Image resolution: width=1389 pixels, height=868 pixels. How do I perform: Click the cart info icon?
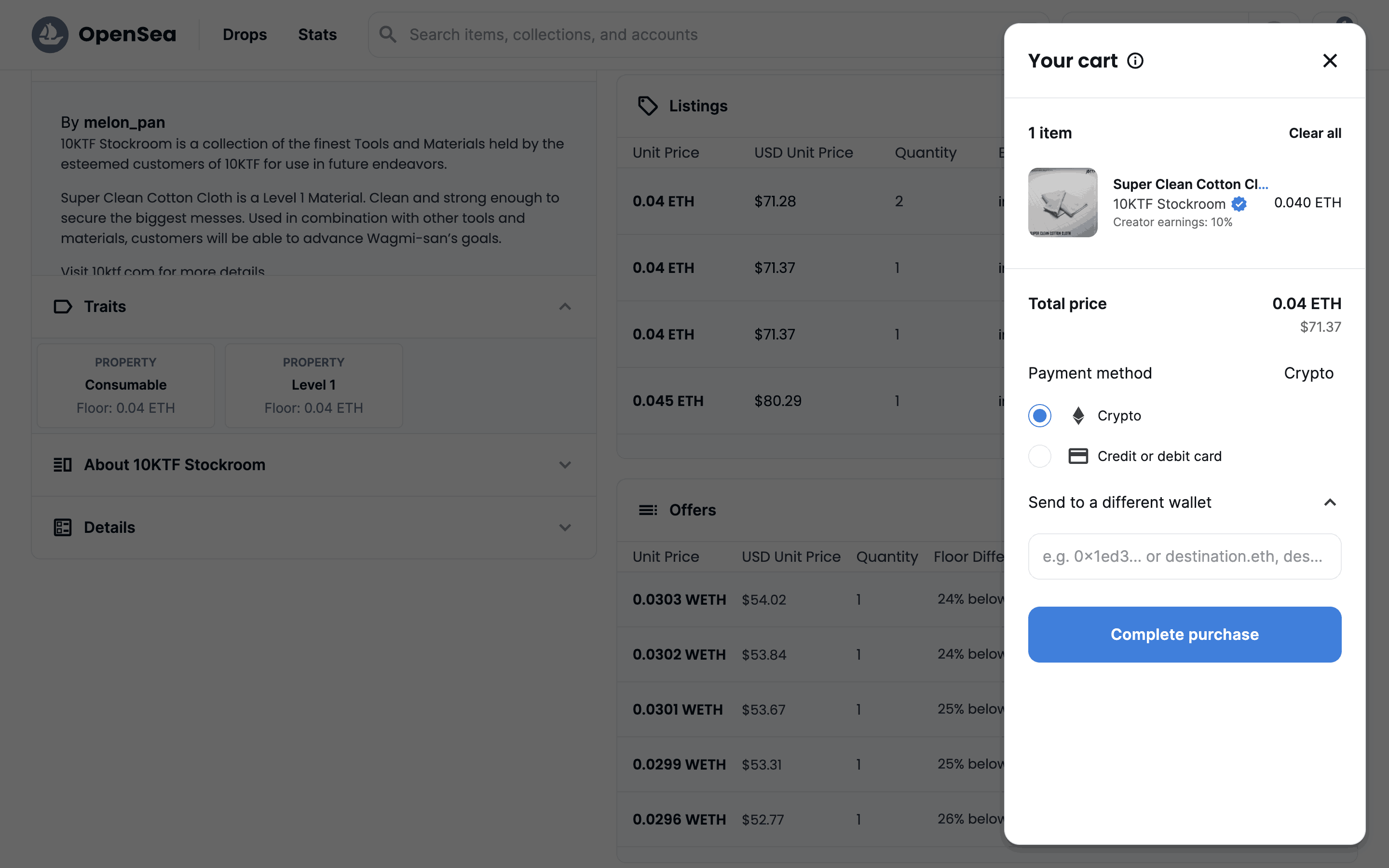click(x=1135, y=61)
